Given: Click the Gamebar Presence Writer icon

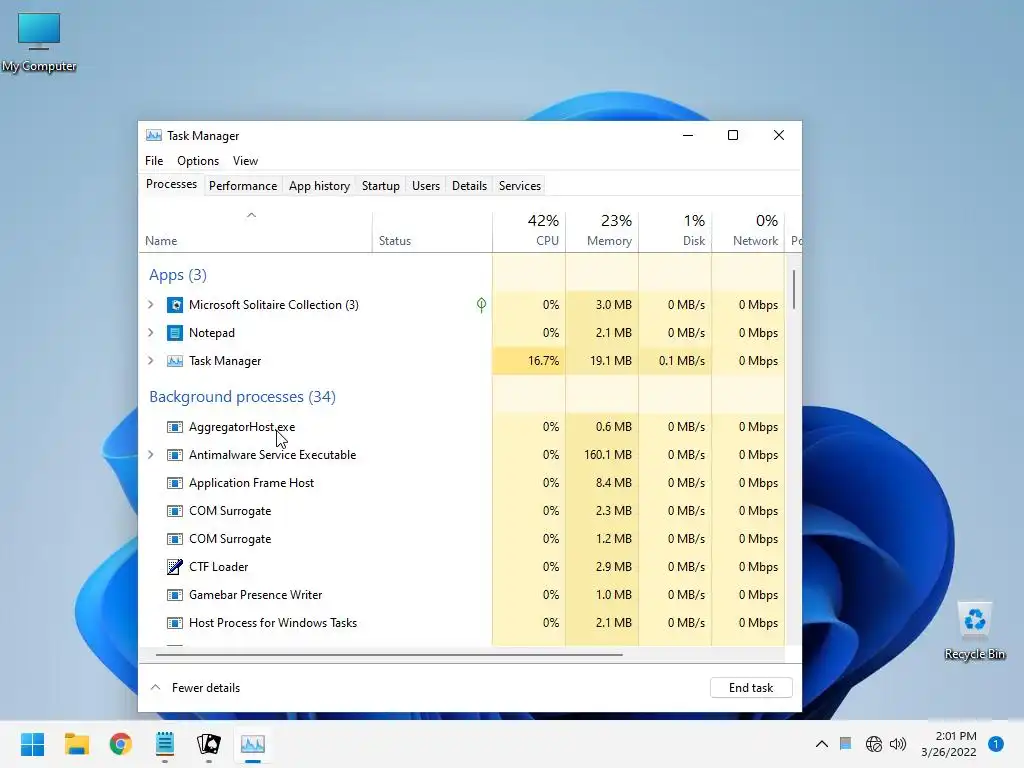Looking at the screenshot, I should click(174, 595).
